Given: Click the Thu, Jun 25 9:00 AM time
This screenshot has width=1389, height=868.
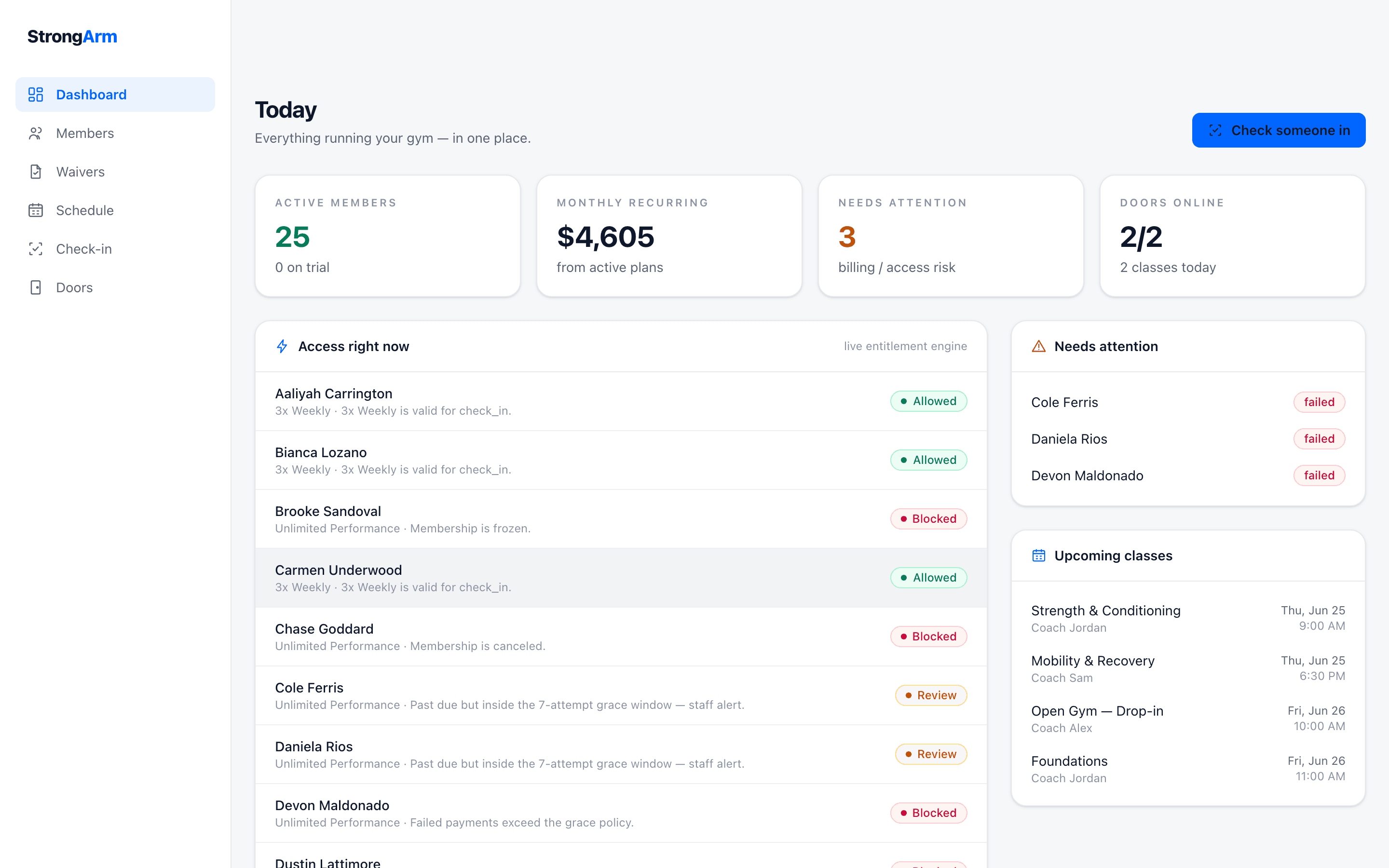Looking at the screenshot, I should coord(1313,618).
